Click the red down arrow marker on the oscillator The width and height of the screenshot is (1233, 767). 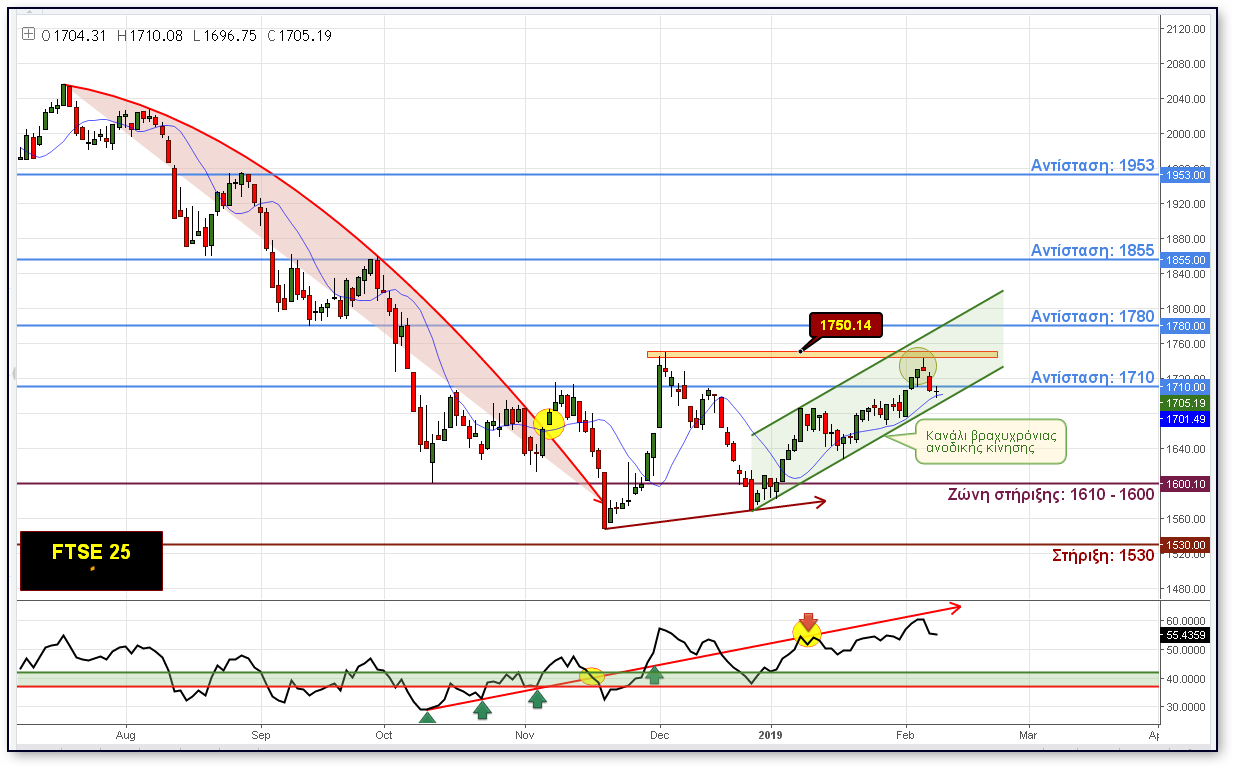coord(809,624)
